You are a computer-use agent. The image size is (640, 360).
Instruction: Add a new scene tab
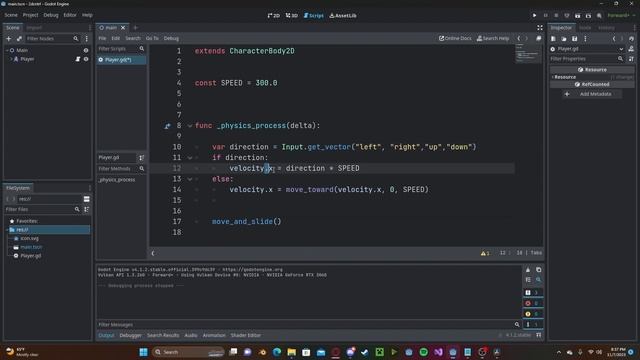point(136,28)
